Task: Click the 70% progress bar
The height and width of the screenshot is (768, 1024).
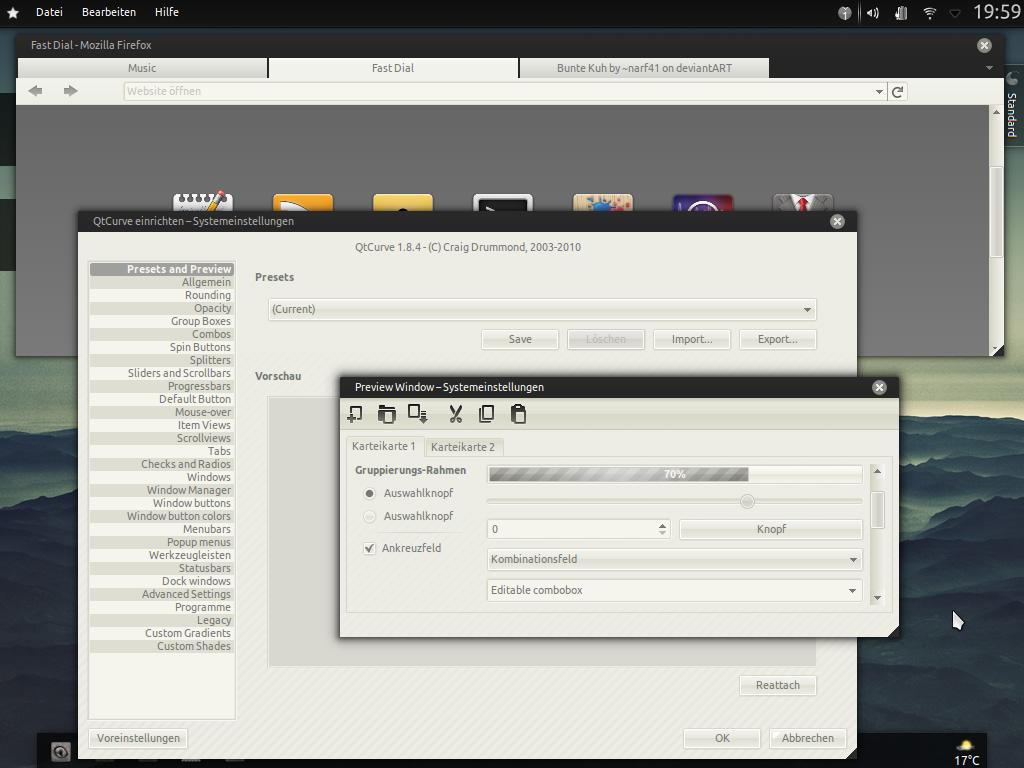Action: click(675, 475)
